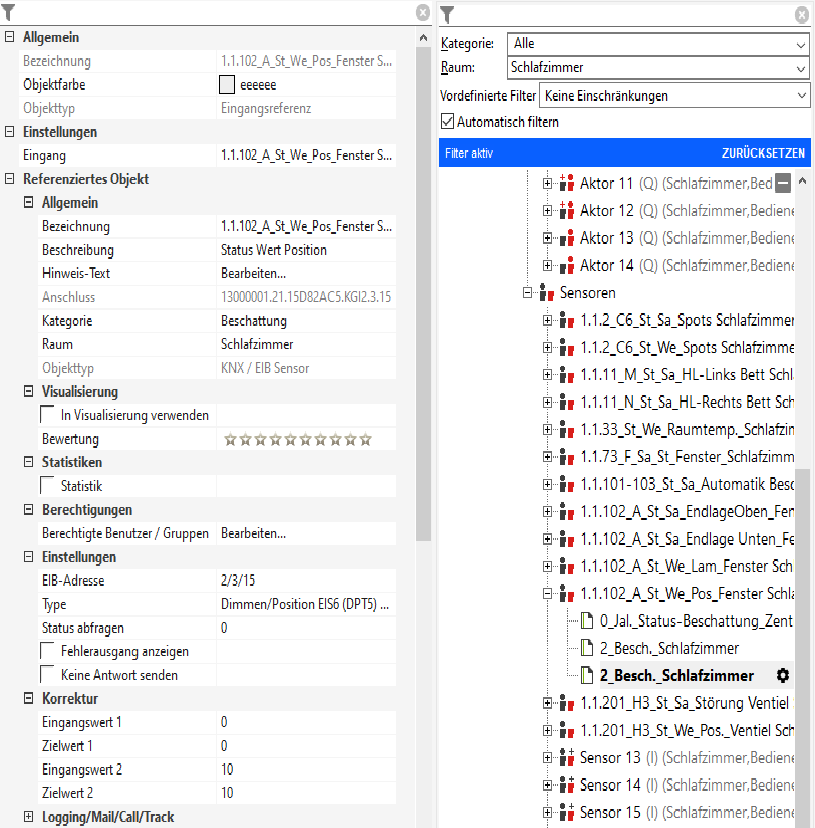Close the properties panel filter with X
Image resolution: width=815 pixels, height=828 pixels.
423,12
